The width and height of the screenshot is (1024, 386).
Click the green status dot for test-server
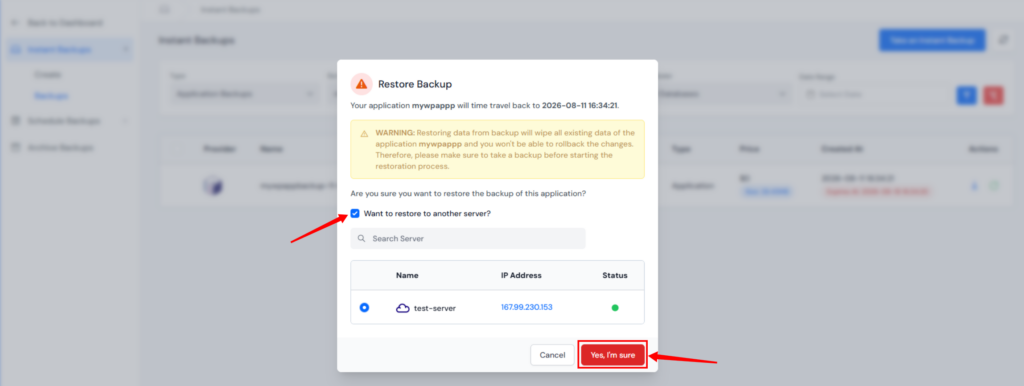(615, 308)
